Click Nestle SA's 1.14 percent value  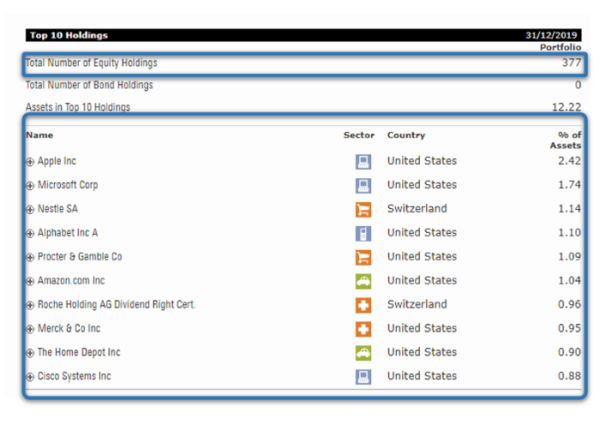pos(569,208)
